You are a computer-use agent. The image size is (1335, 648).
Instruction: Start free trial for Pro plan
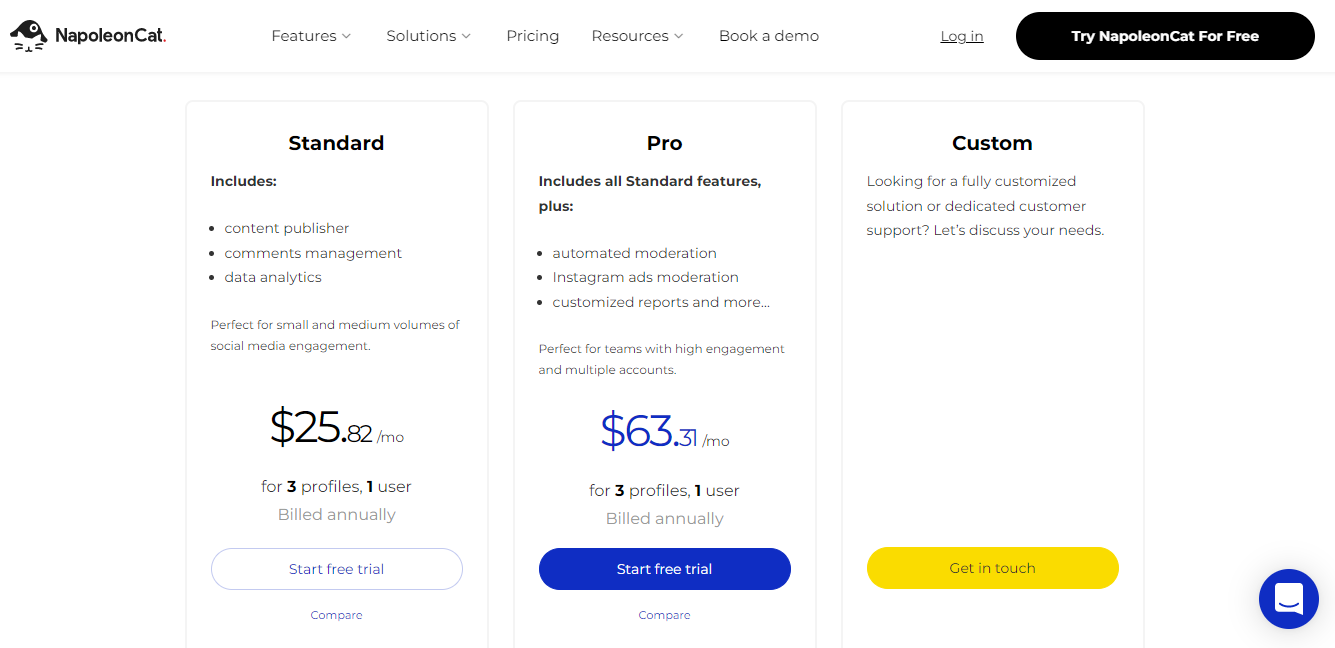click(x=664, y=569)
